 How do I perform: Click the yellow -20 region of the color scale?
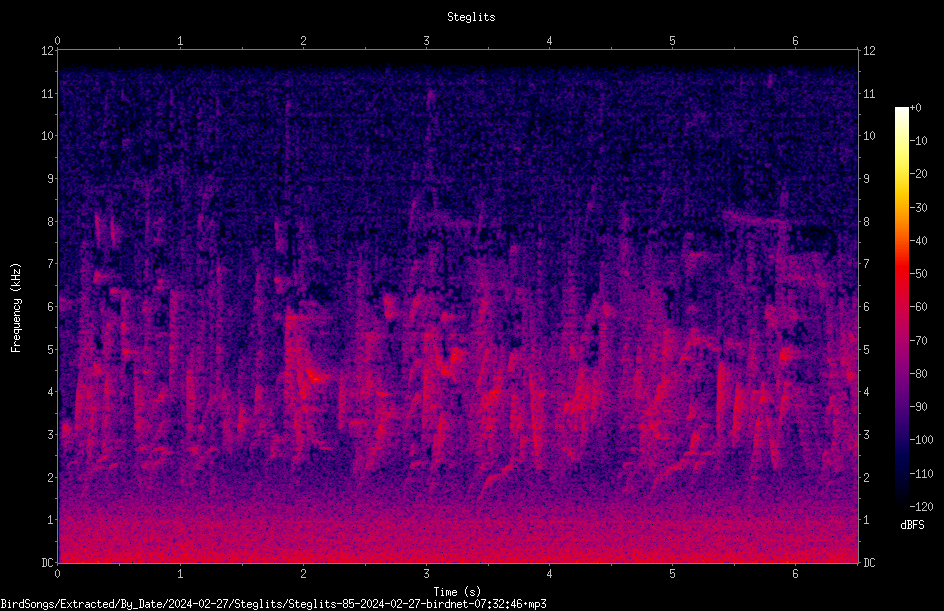901,174
